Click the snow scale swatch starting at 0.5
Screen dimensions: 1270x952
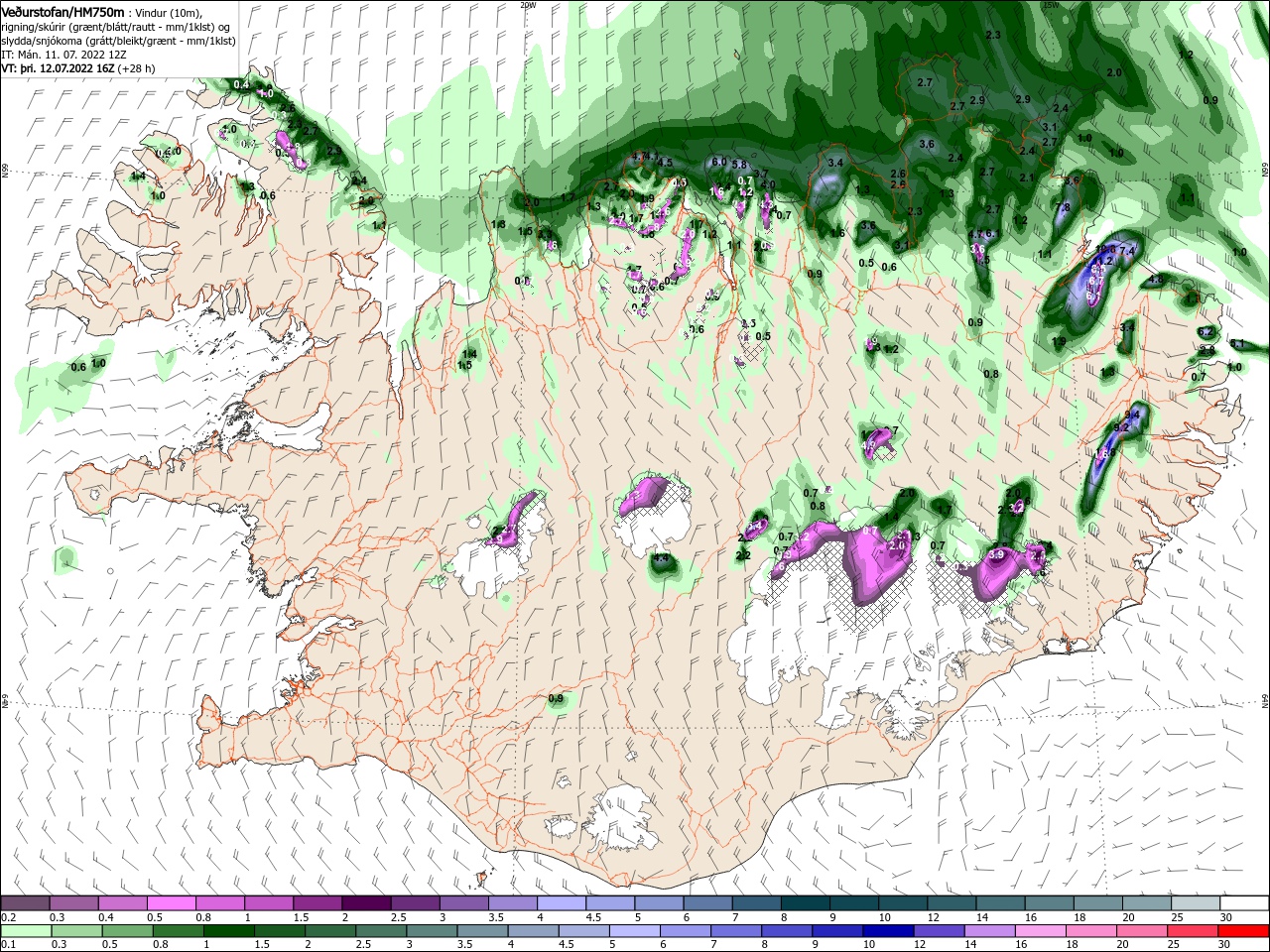[x=171, y=903]
